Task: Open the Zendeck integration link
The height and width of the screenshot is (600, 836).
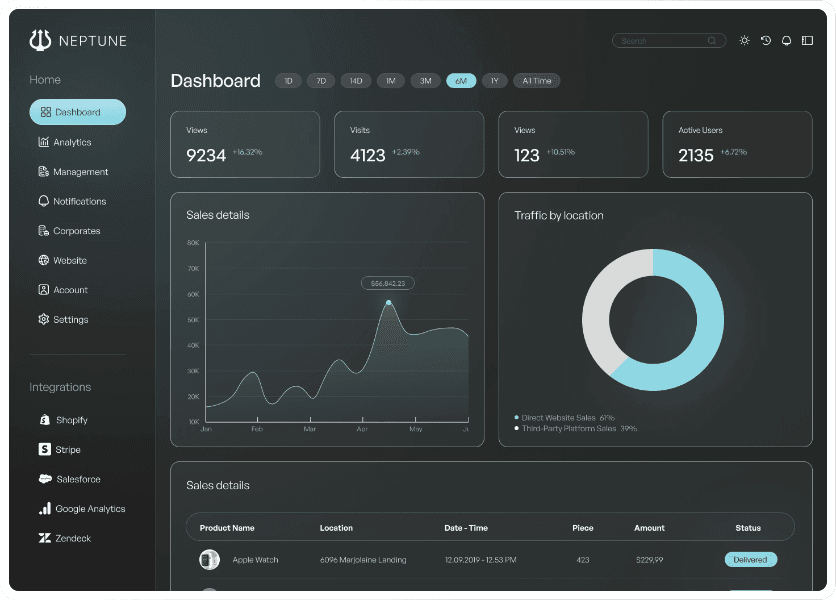Action: 73,538
